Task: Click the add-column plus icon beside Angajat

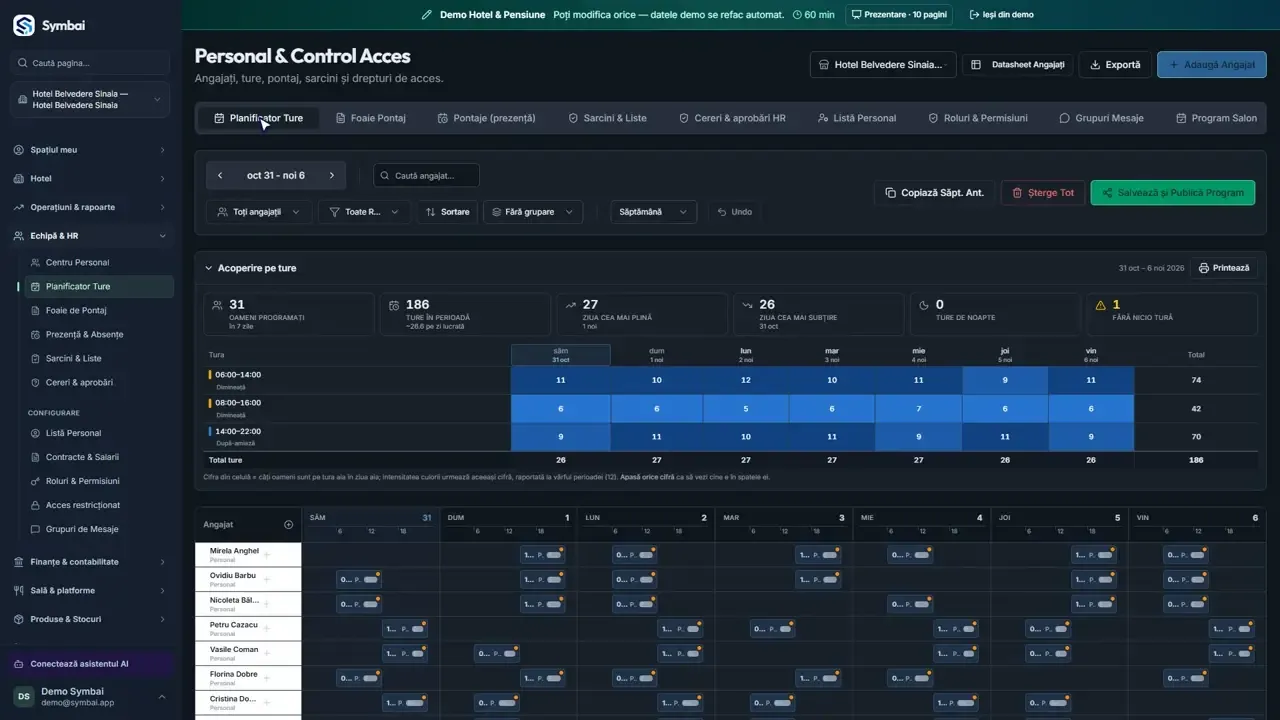Action: pos(289,524)
